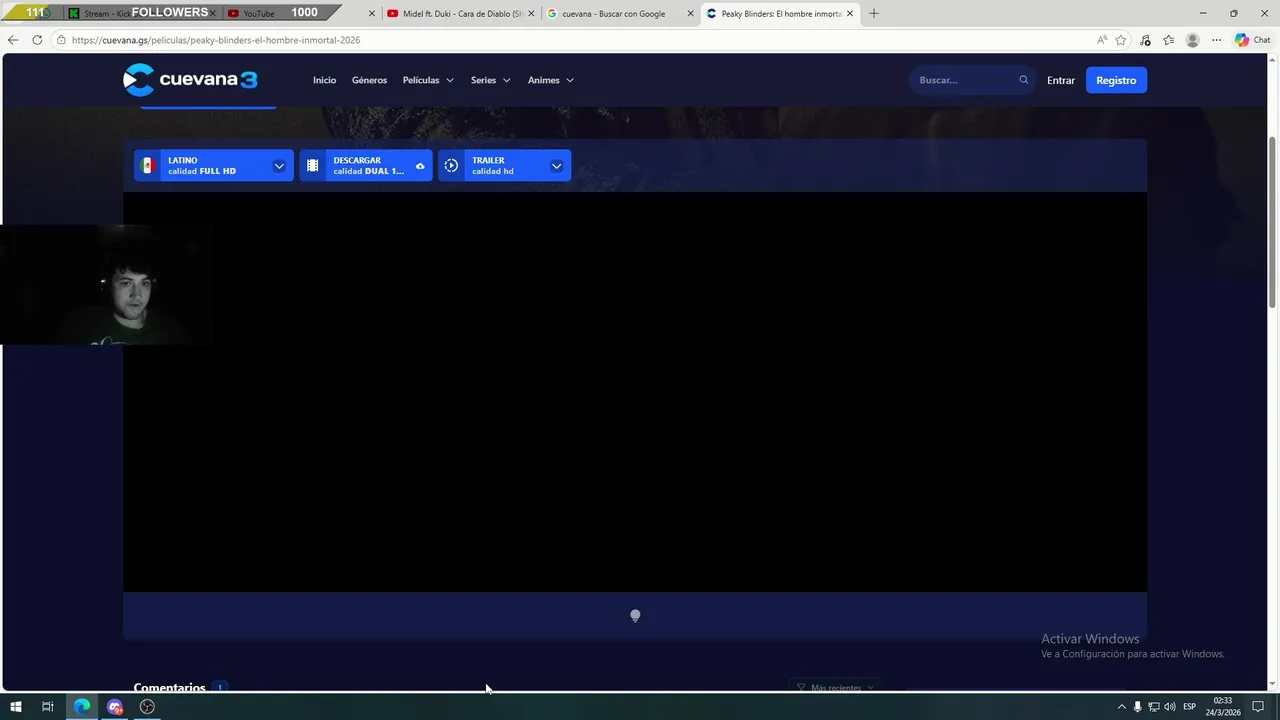Open the media control music icon
1280x720 pixels.
[x=1145, y=40]
